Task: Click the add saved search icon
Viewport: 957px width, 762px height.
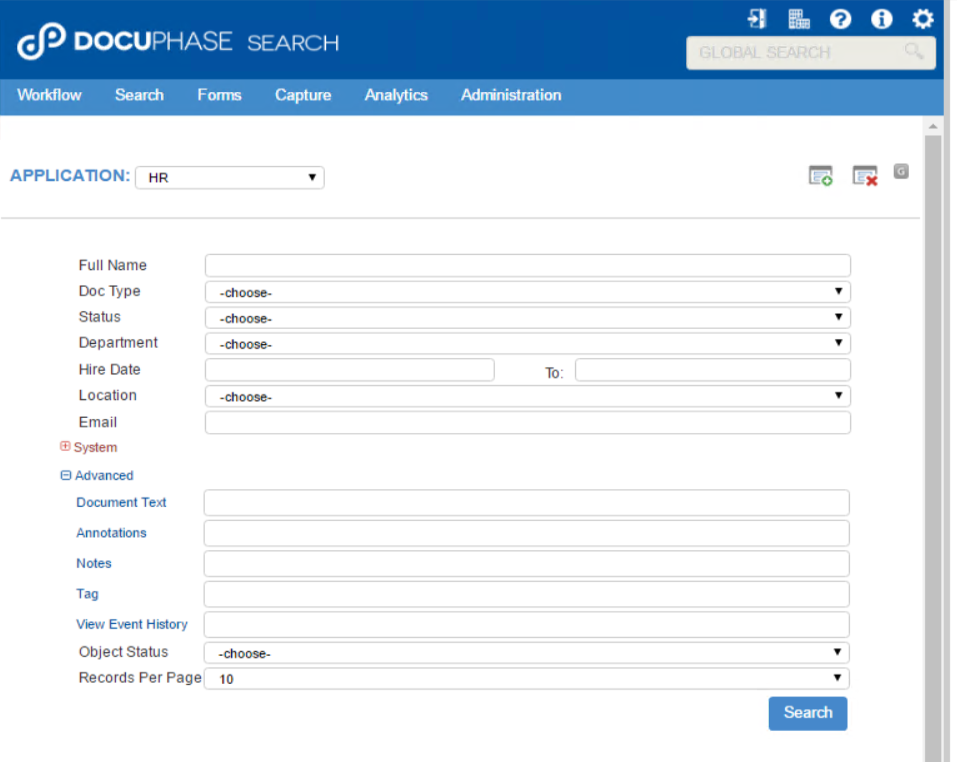Action: pyautogui.click(x=820, y=175)
